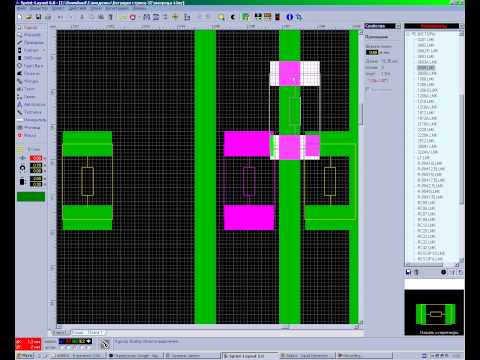Click the Open folder toolbar icon
This screenshot has height=360, width=480.
[x=29, y=17]
